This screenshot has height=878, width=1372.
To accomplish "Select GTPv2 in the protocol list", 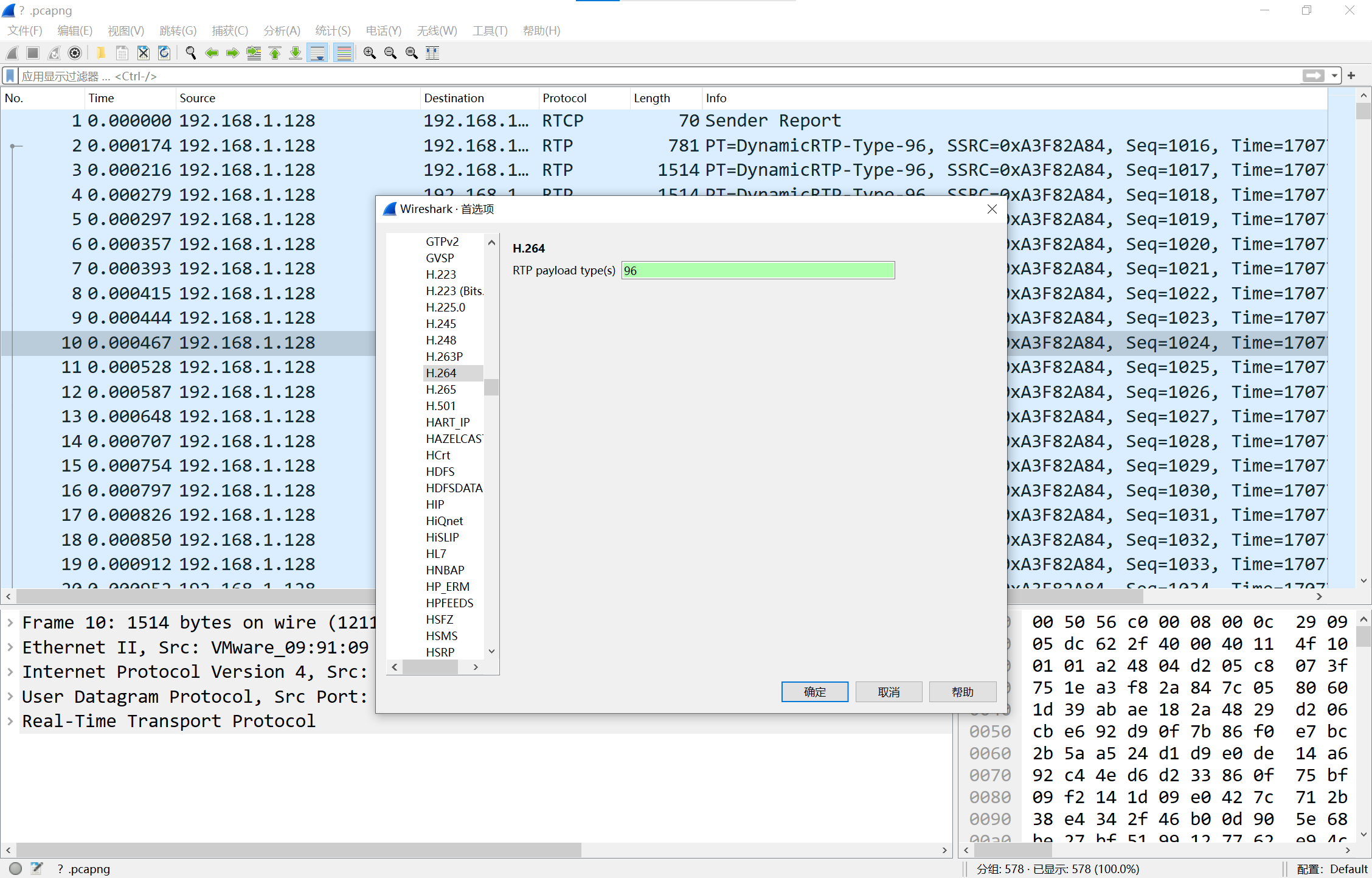I will tap(442, 242).
